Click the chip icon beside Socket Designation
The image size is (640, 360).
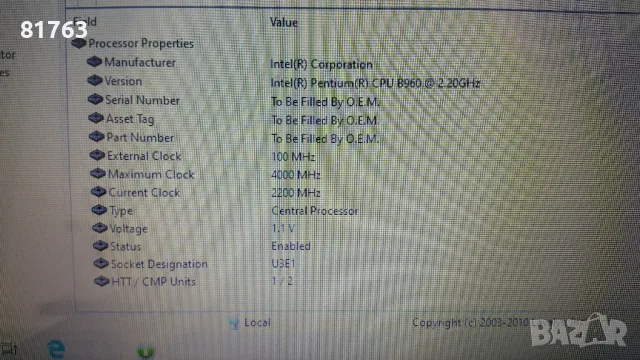click(101, 263)
